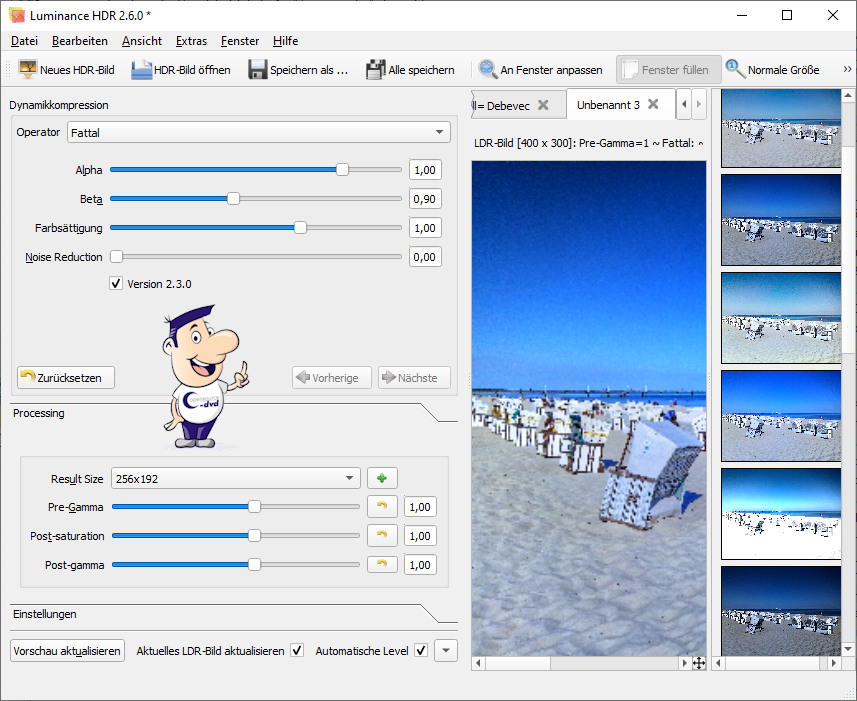Open dropdown arrow beside Automatische Level
The width and height of the screenshot is (857, 701).
click(x=447, y=651)
